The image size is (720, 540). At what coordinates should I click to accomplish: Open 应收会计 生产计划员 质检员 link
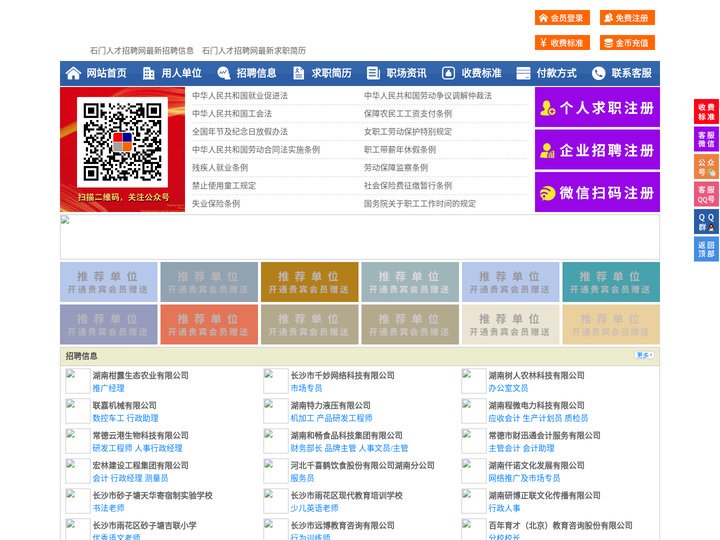[x=538, y=418]
